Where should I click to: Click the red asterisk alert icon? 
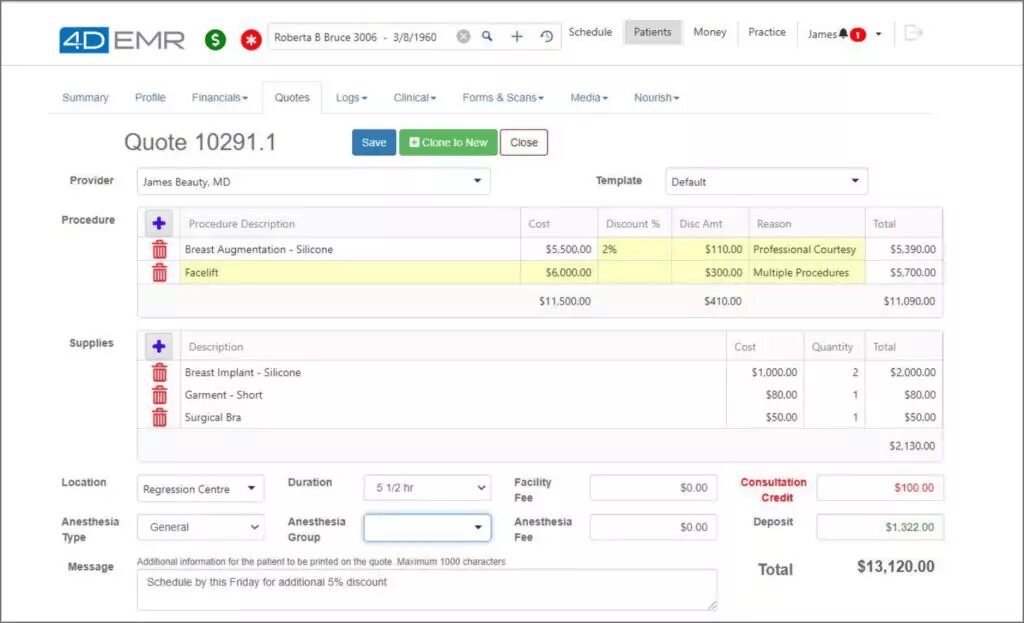coord(249,40)
